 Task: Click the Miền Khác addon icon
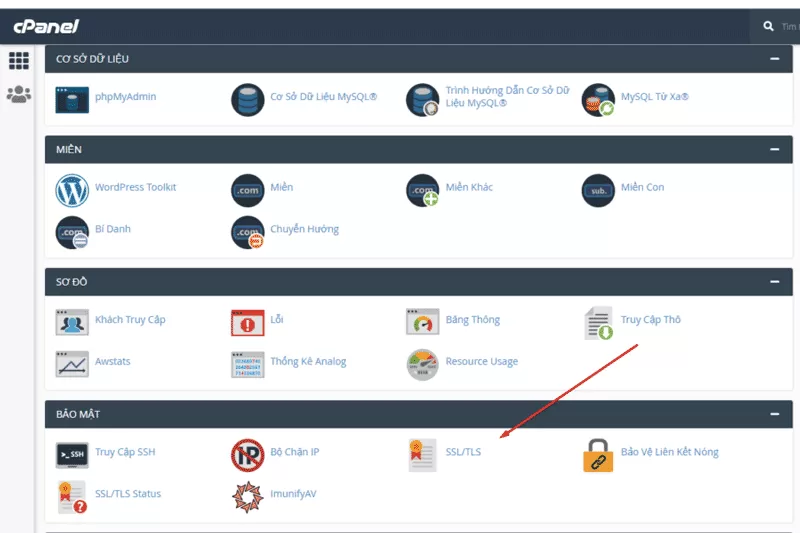[x=422, y=190]
